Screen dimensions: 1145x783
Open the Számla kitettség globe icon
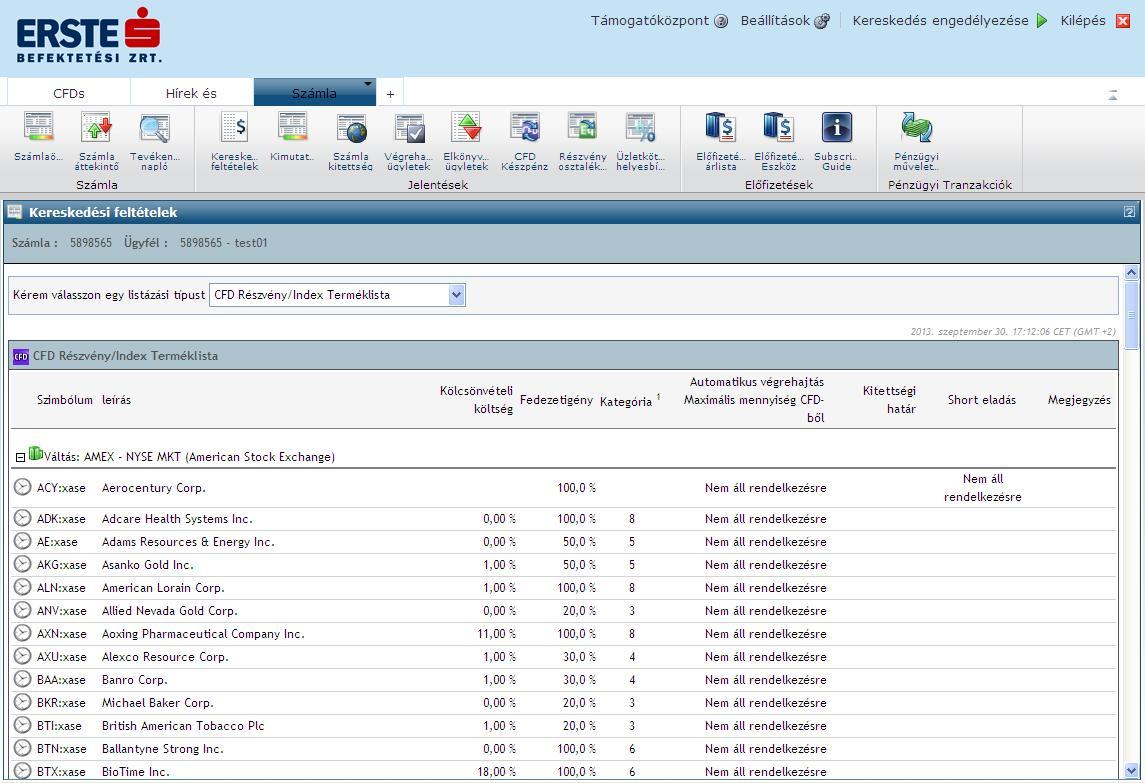click(351, 128)
